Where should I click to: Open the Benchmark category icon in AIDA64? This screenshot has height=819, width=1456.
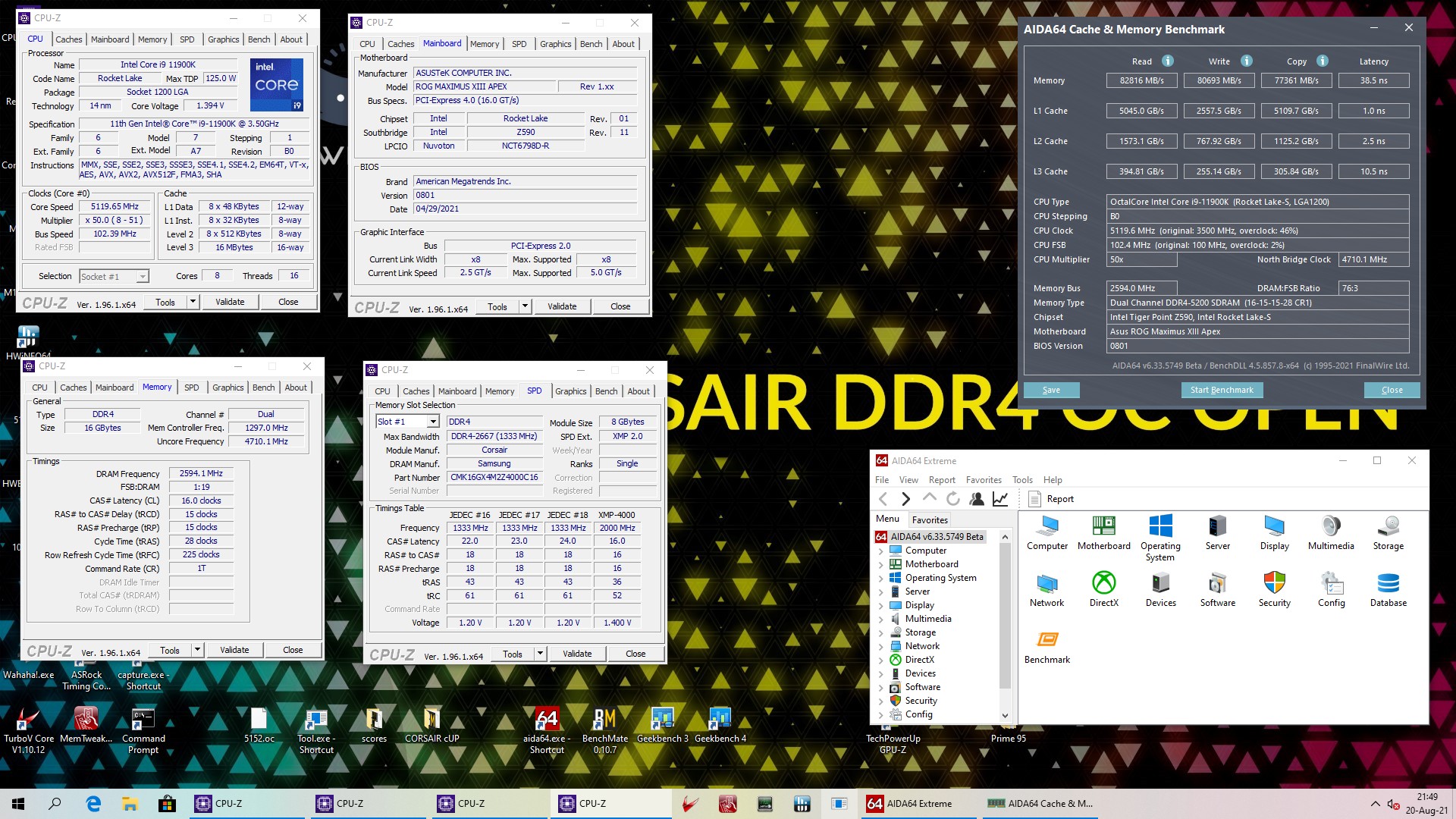(1047, 646)
